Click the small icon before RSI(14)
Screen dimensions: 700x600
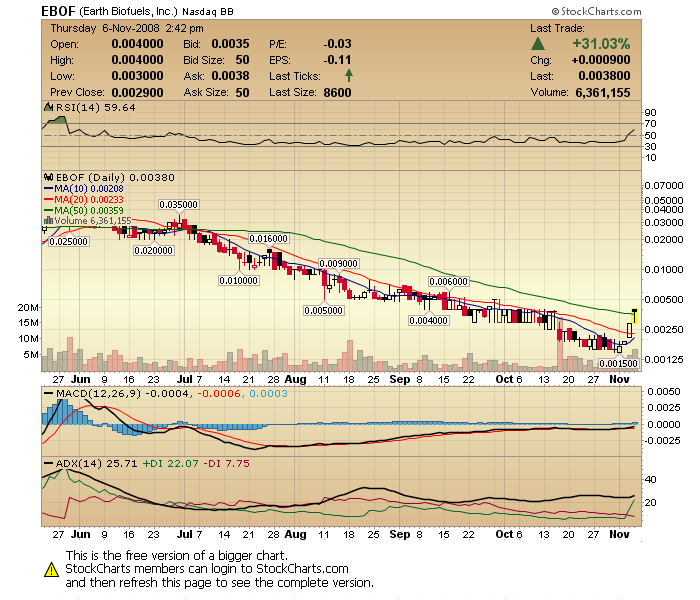(x=48, y=107)
